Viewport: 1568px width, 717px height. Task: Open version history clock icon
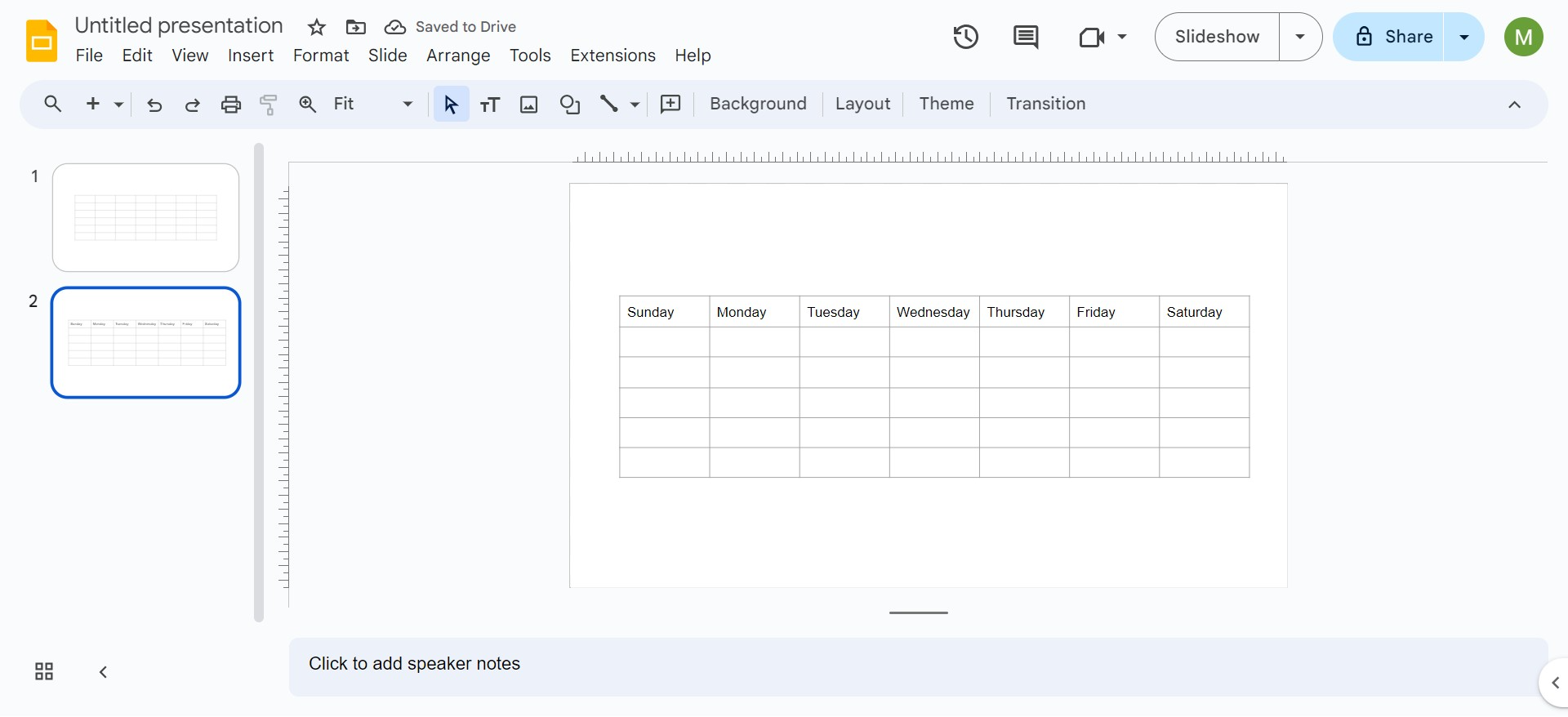pyautogui.click(x=965, y=37)
